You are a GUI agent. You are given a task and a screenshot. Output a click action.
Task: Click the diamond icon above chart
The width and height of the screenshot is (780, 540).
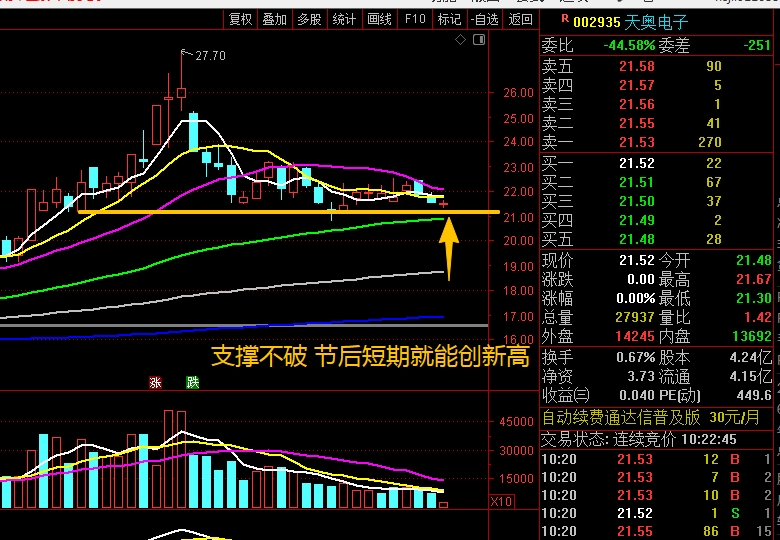coord(461,40)
